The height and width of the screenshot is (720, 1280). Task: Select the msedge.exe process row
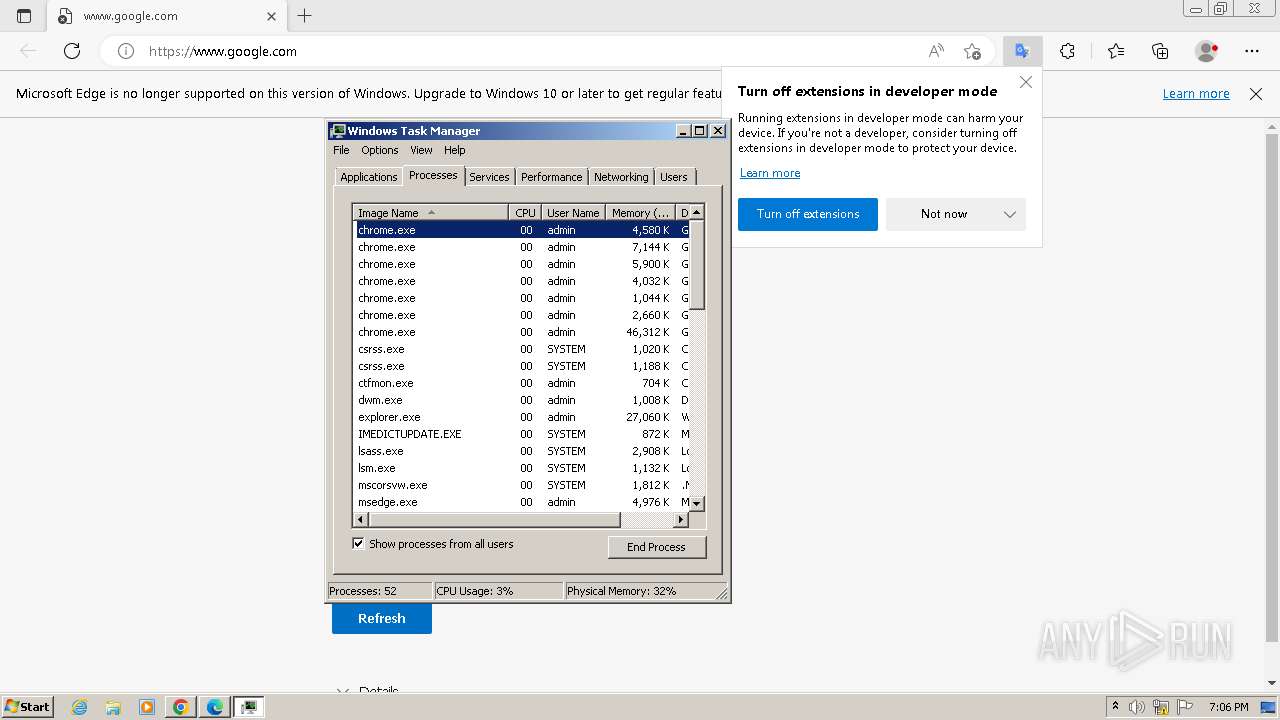(x=522, y=502)
